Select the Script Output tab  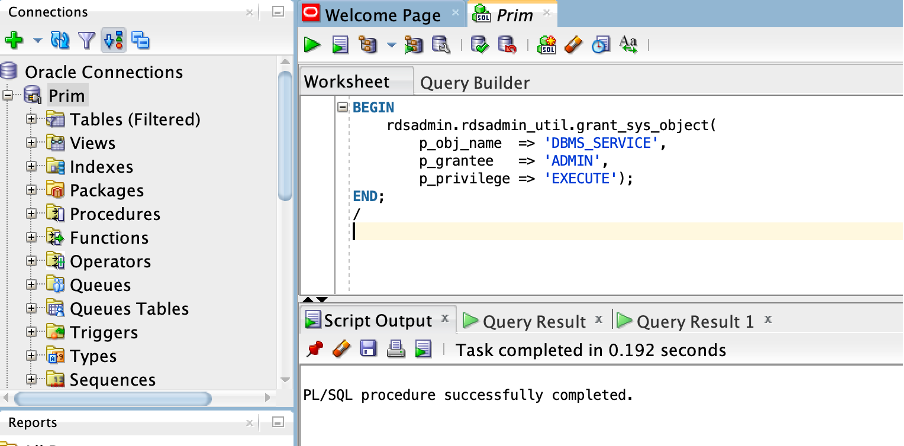[x=378, y=320]
